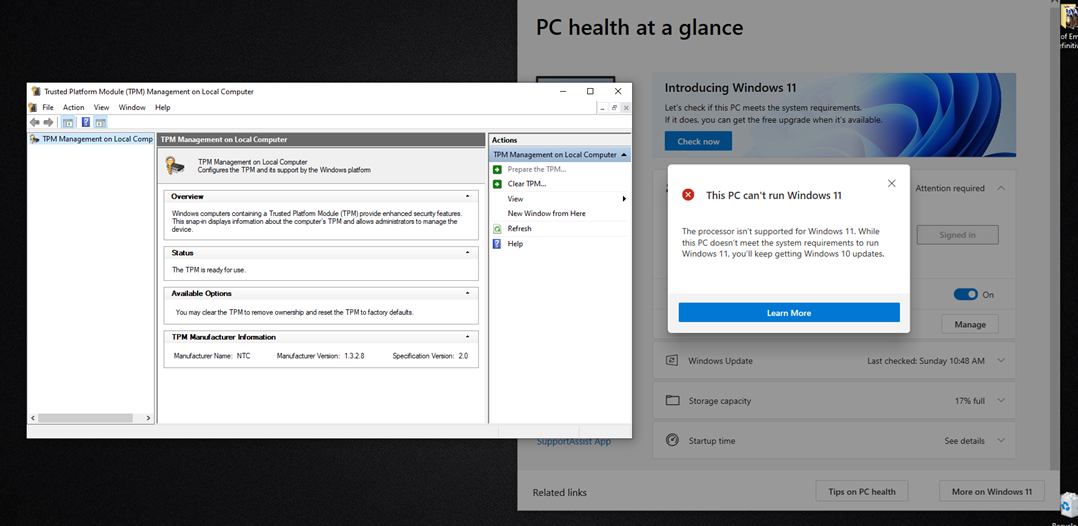Maximize the TPM Management window
1078x526 pixels.
point(590,91)
